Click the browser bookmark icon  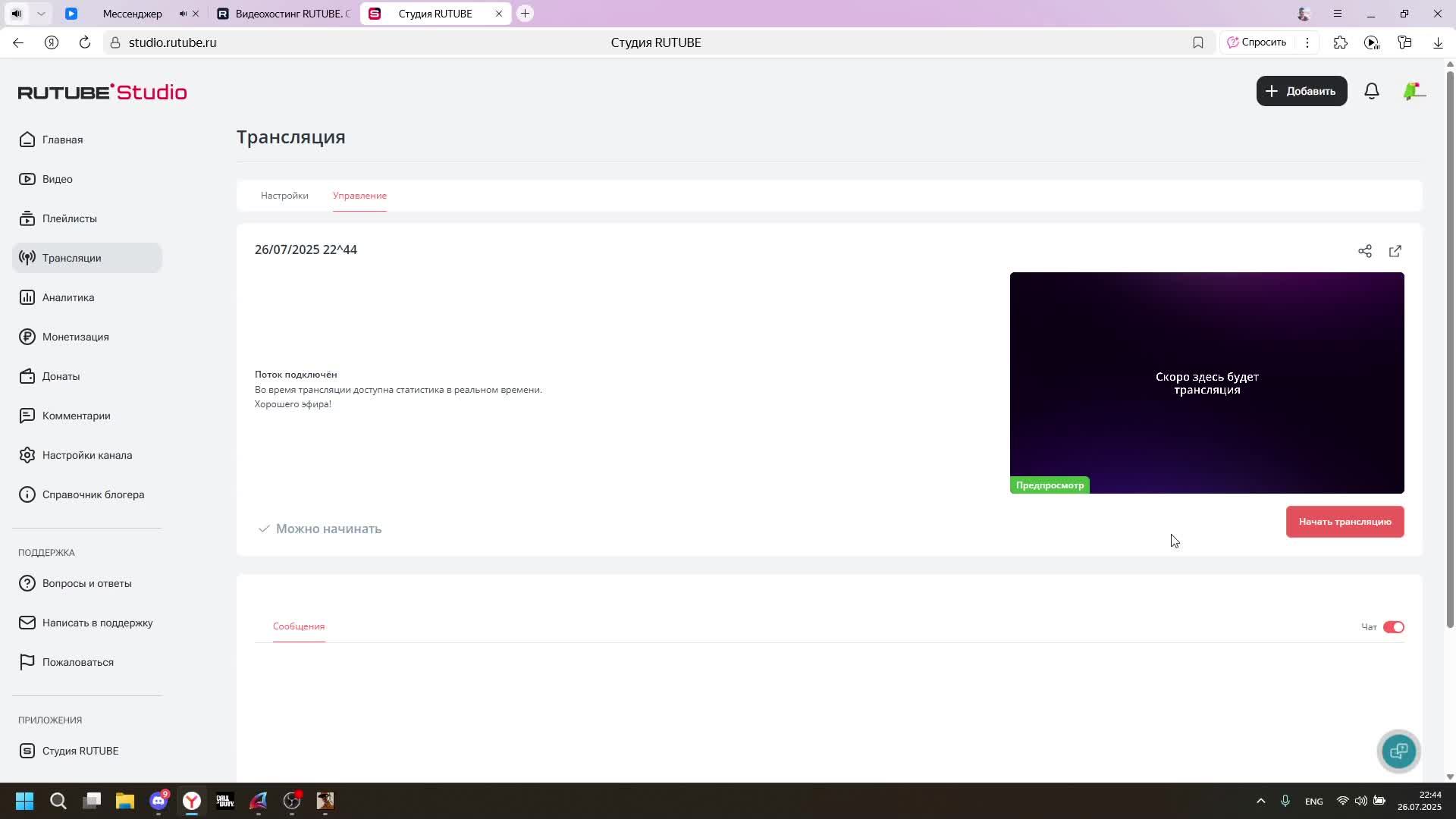(x=1197, y=42)
